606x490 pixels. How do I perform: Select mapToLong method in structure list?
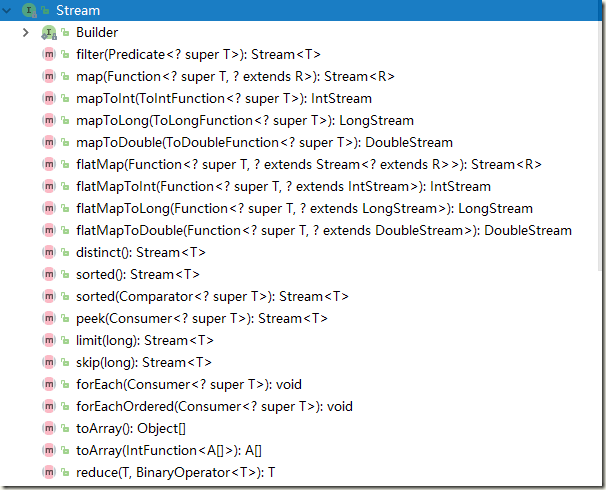pos(245,121)
